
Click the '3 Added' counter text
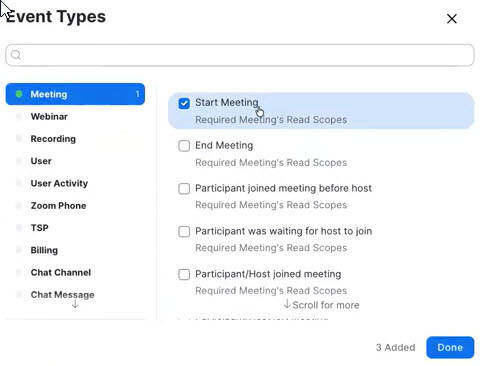396,347
